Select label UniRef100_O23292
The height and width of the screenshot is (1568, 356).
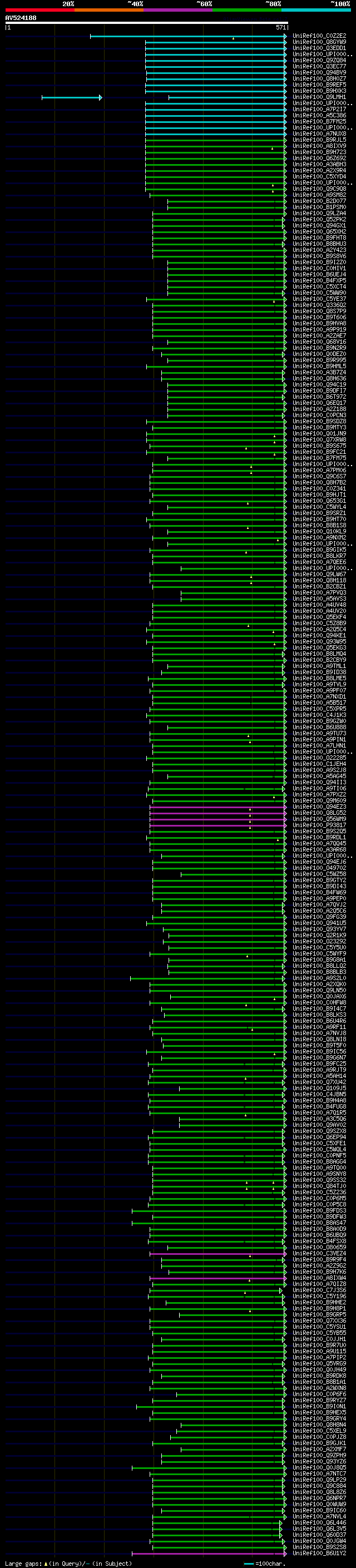click(x=319, y=942)
